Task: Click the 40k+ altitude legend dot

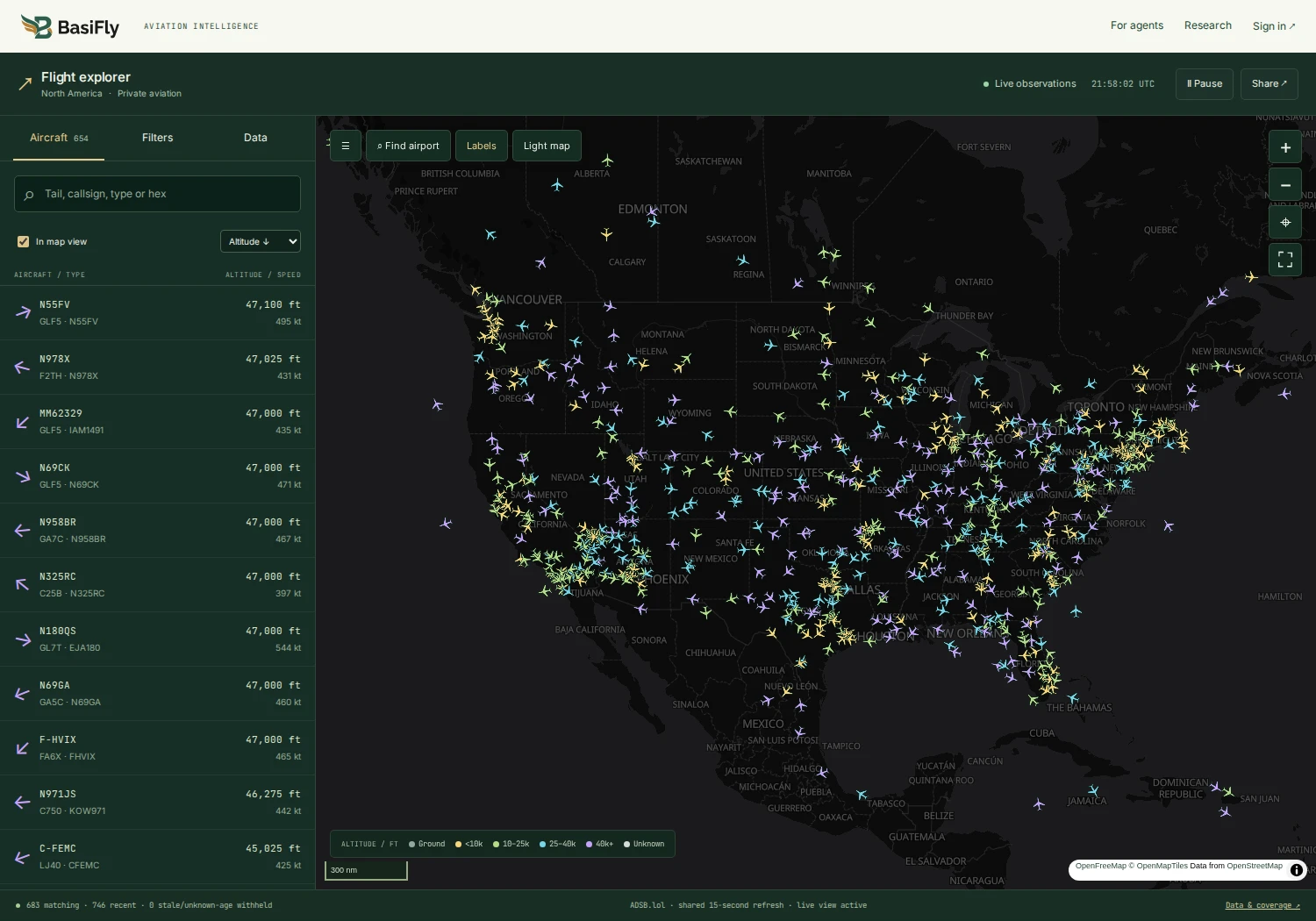Action: pyautogui.click(x=590, y=845)
